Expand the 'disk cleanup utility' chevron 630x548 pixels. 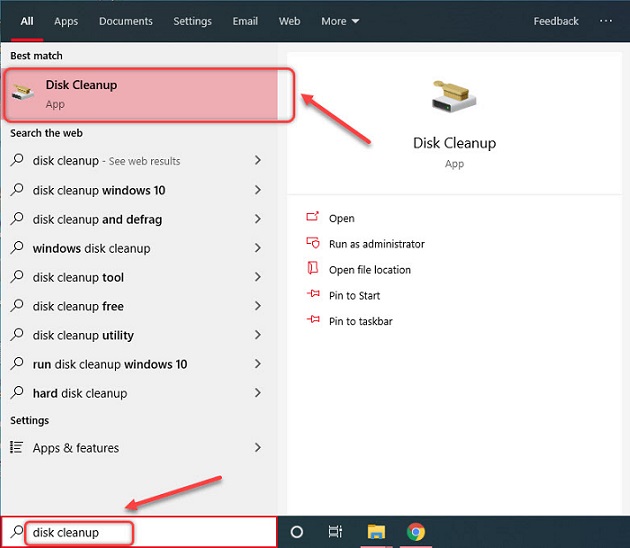(258, 335)
